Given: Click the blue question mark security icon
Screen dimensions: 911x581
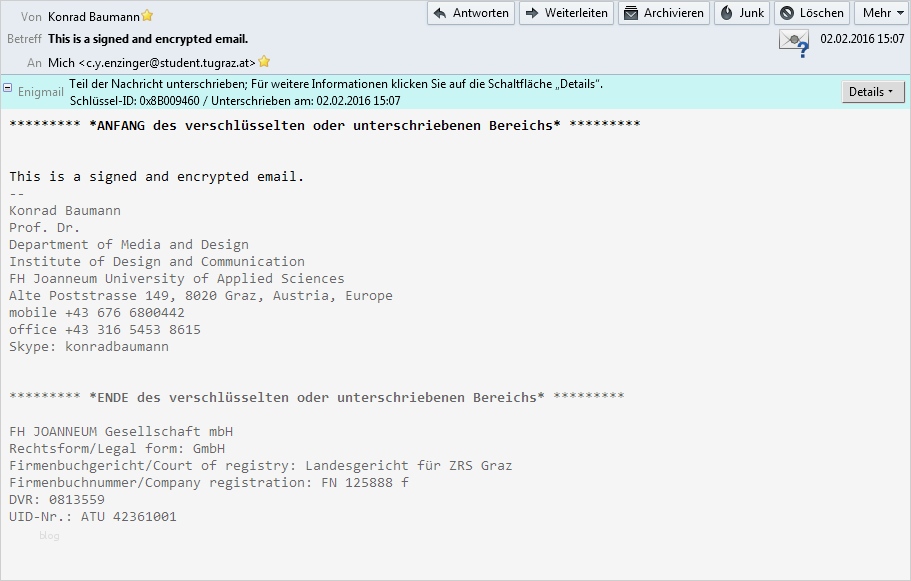Looking at the screenshot, I should tap(801, 47).
